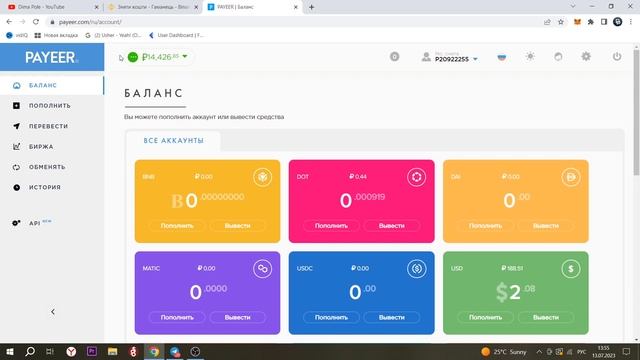Click Пополнить on the USDC card
The height and width of the screenshot is (360, 640).
pos(331,317)
